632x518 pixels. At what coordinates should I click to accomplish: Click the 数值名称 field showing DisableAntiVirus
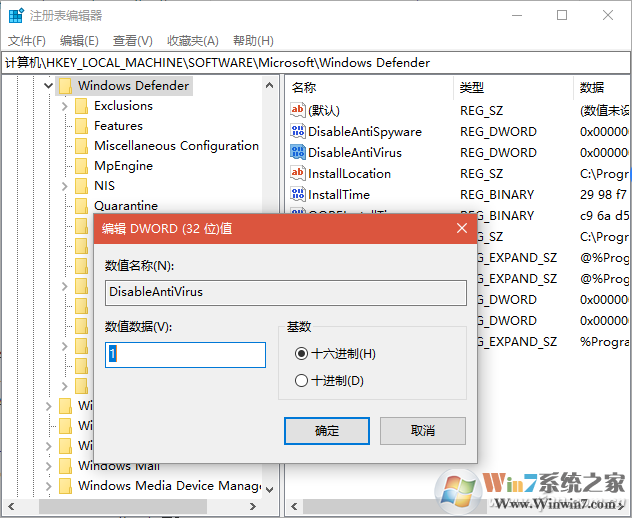tap(286, 292)
